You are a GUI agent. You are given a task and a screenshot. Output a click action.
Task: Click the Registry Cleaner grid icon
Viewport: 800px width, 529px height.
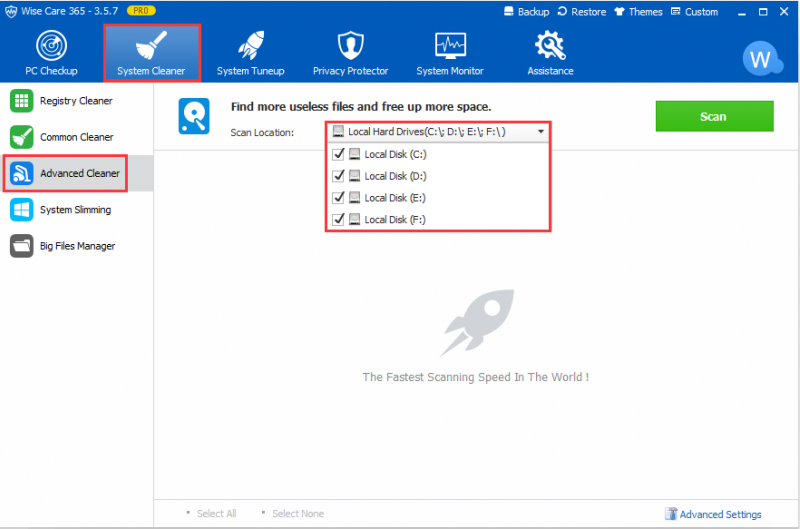[21, 100]
